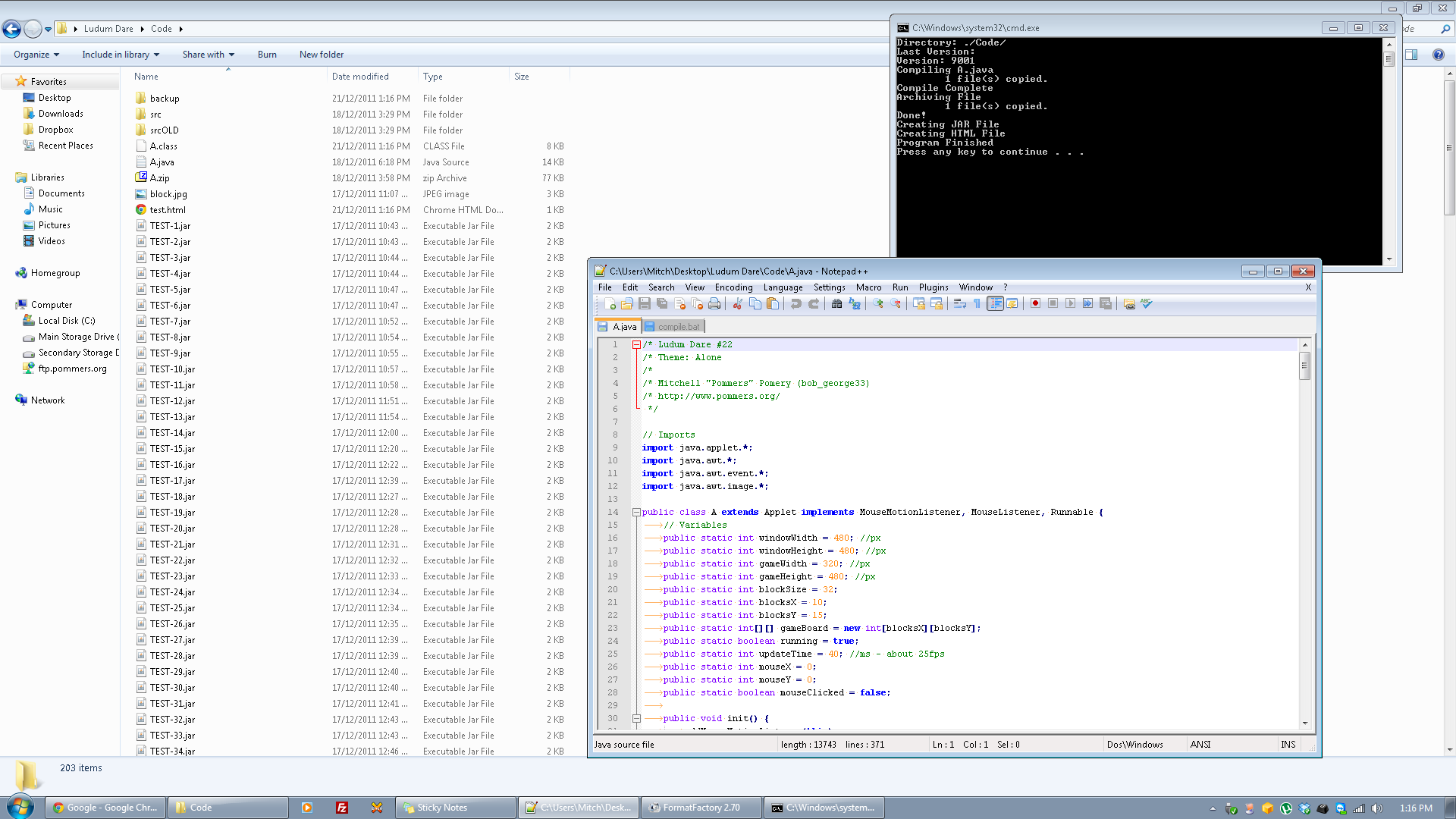Click the Undo arrow in Notepad++ toolbar

point(795,303)
